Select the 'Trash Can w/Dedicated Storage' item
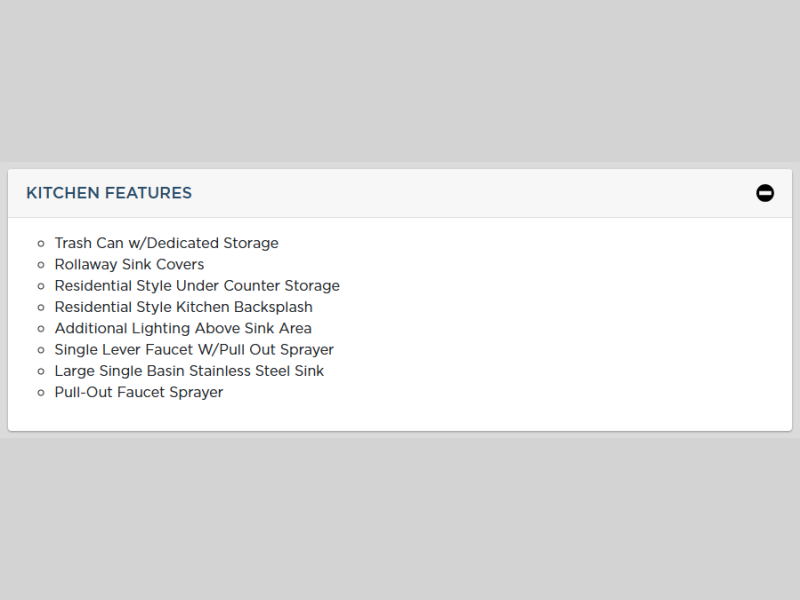The height and width of the screenshot is (600, 800). [x=166, y=243]
